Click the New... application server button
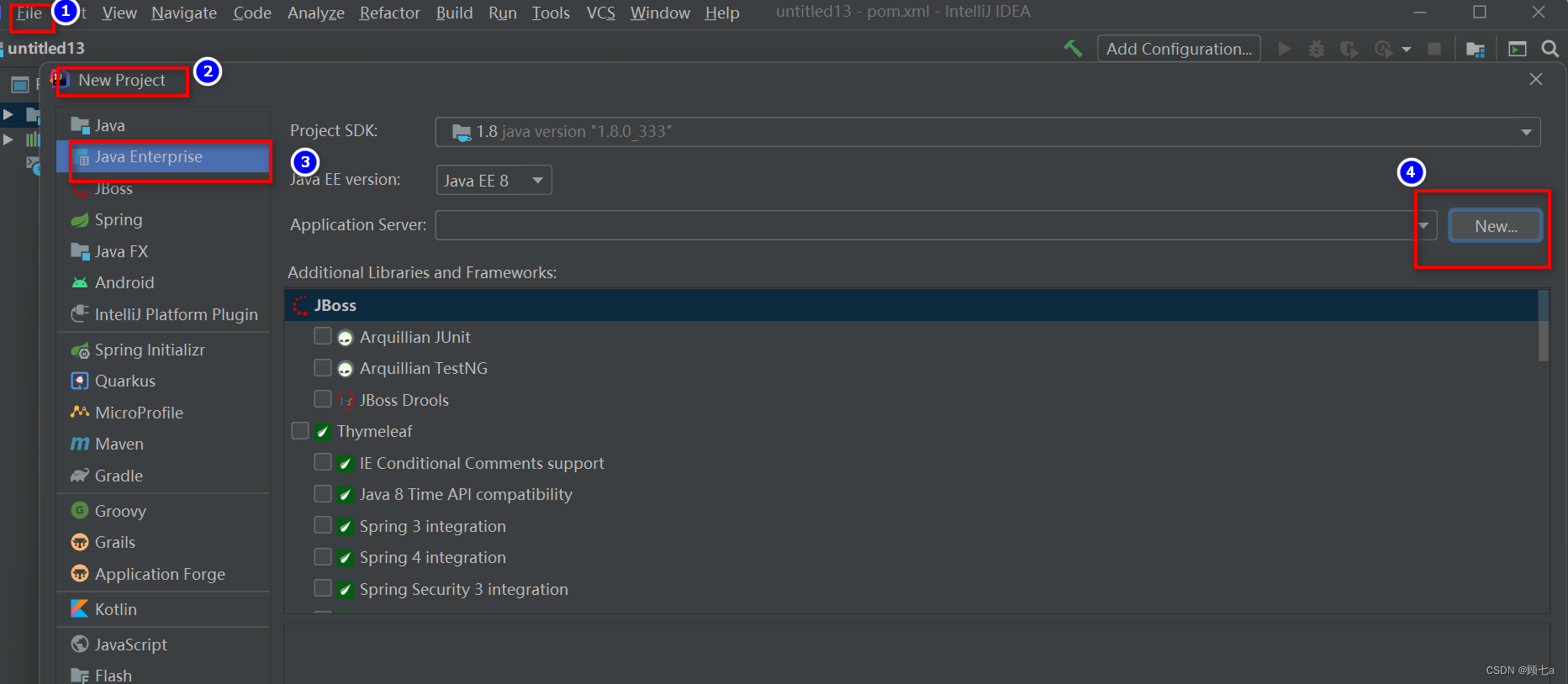This screenshot has height=684, width=1568. (x=1496, y=226)
